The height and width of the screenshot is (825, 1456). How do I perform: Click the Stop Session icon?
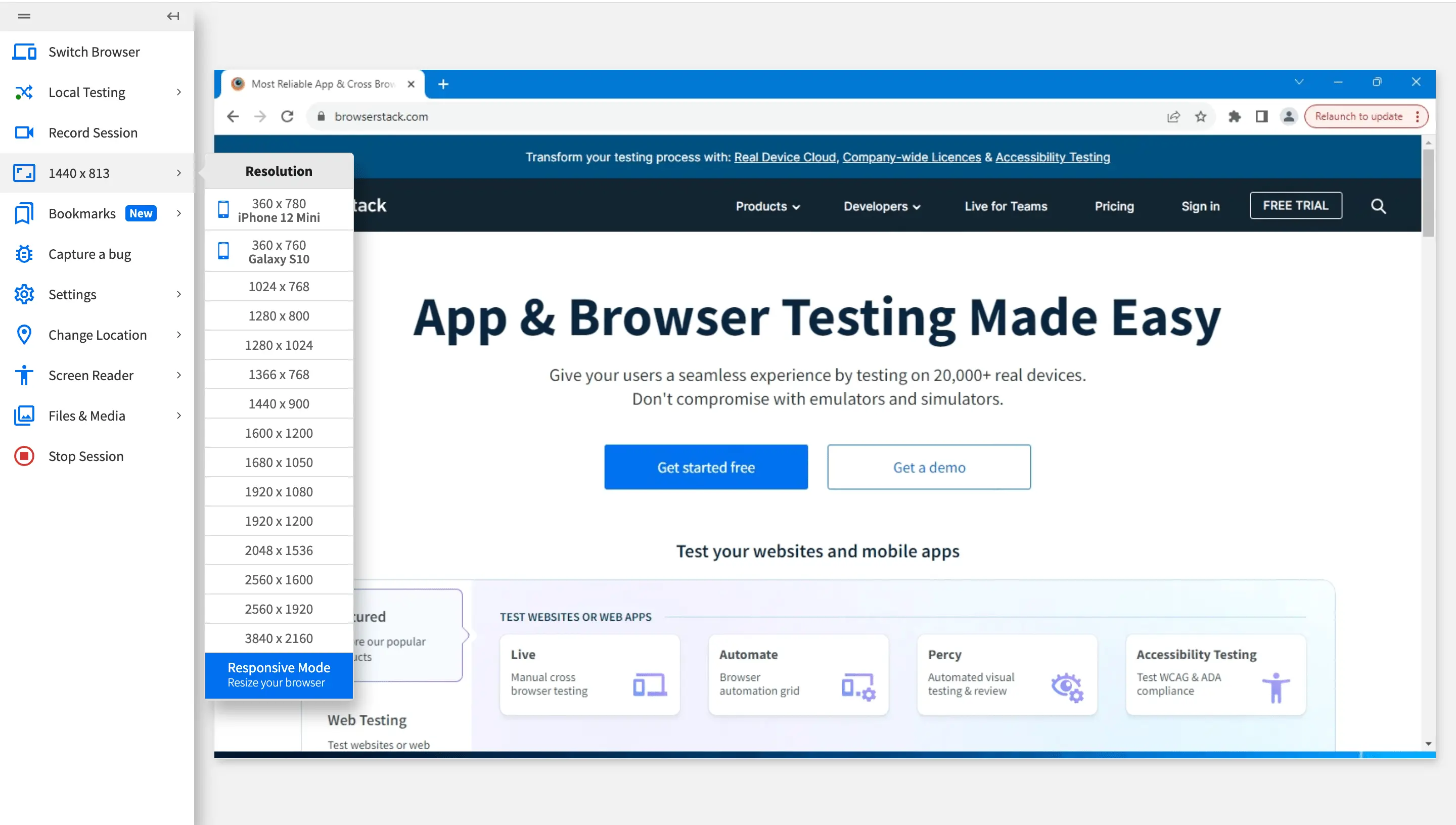click(x=24, y=456)
